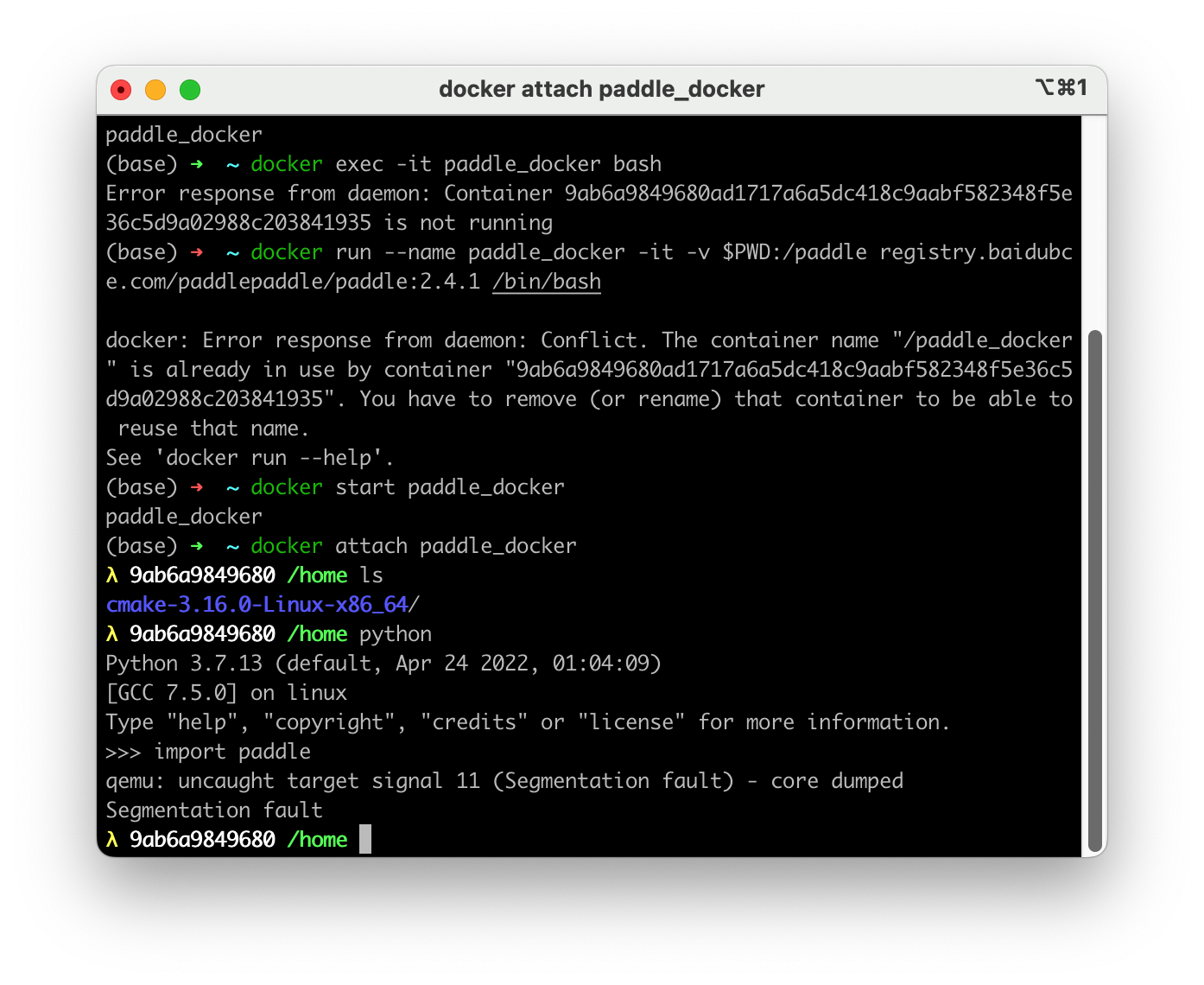Click the ⌥⌘1 shortcut indicator in title bar
Viewport: 1204px width, 985px height.
pyautogui.click(x=1061, y=87)
